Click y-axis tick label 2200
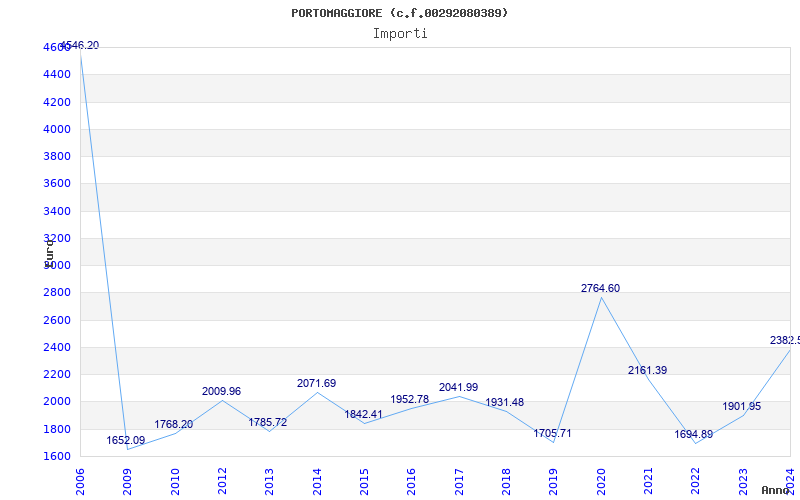The image size is (800, 500). click(57, 374)
